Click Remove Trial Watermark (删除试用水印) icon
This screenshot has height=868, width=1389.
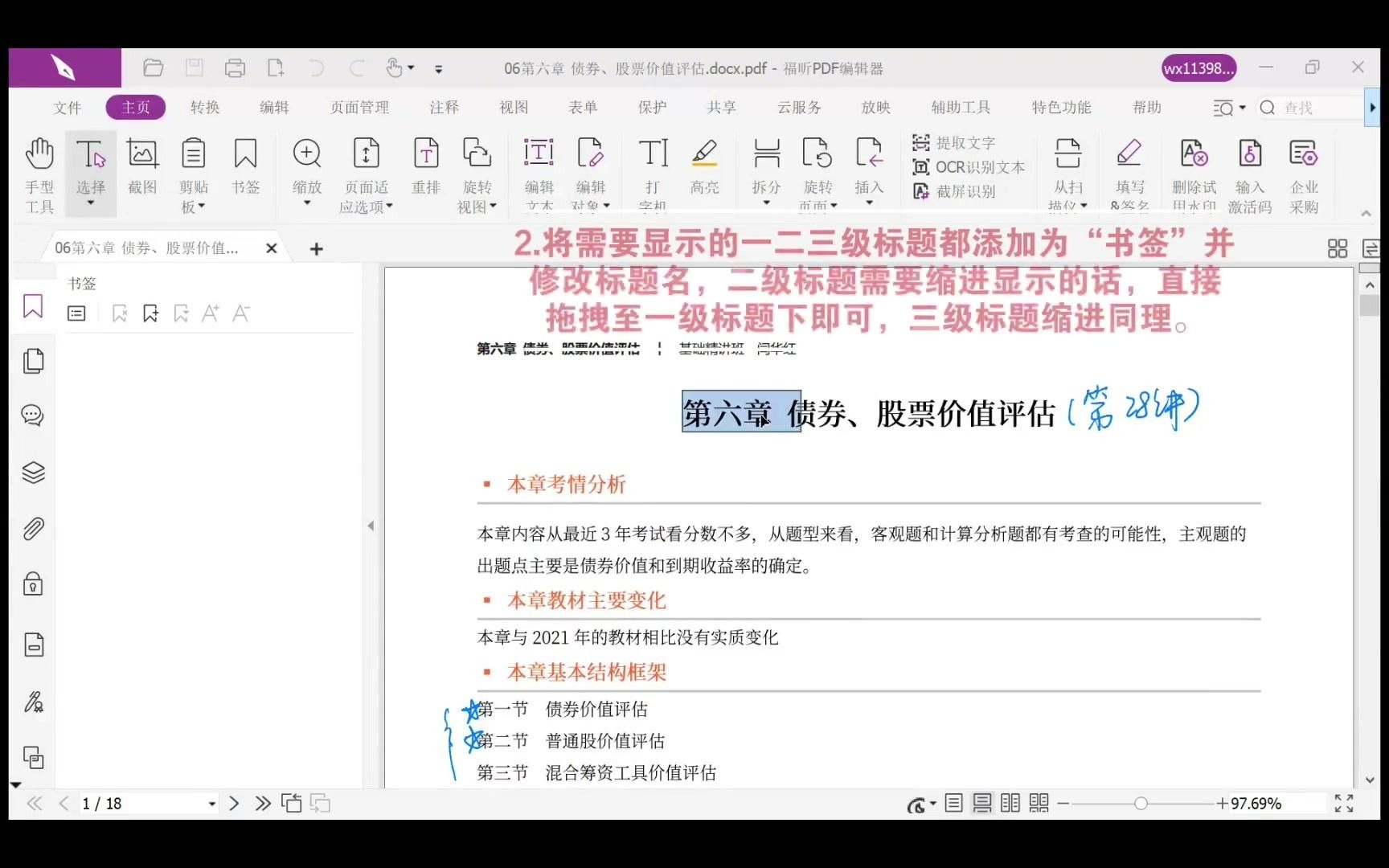click(x=1194, y=154)
